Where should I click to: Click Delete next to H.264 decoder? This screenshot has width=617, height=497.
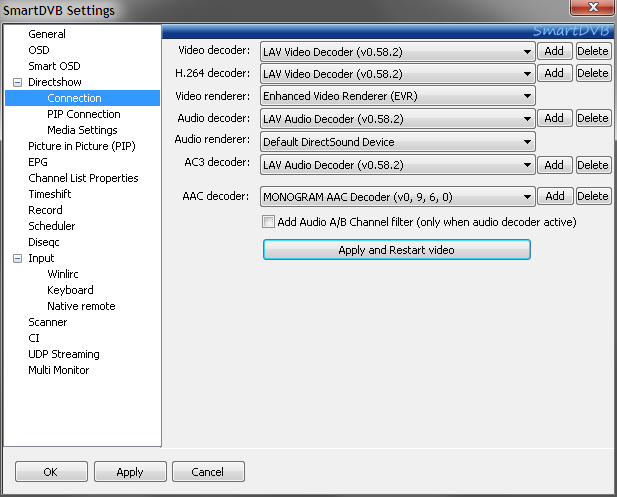pos(593,73)
